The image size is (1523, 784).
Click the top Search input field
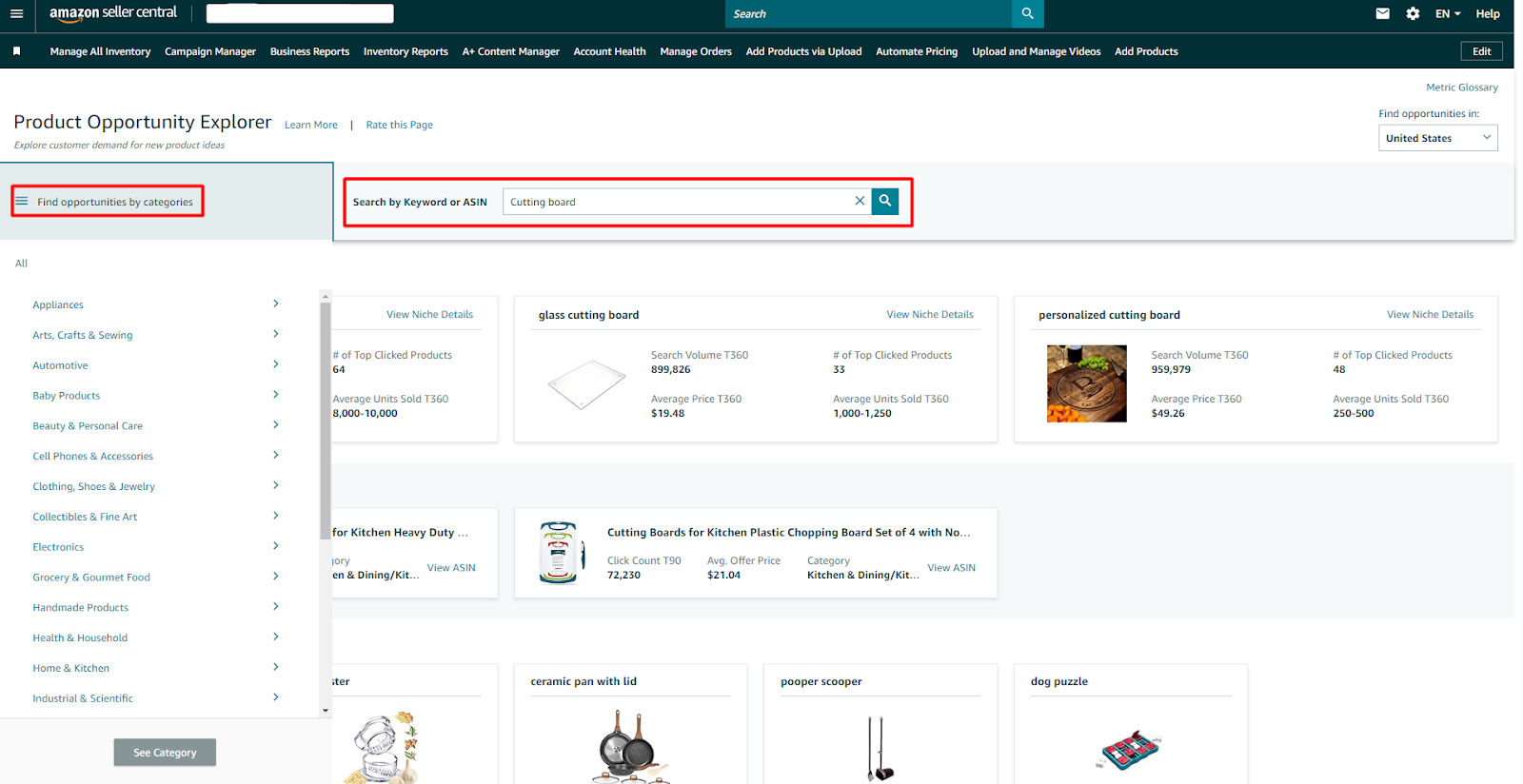click(x=868, y=13)
